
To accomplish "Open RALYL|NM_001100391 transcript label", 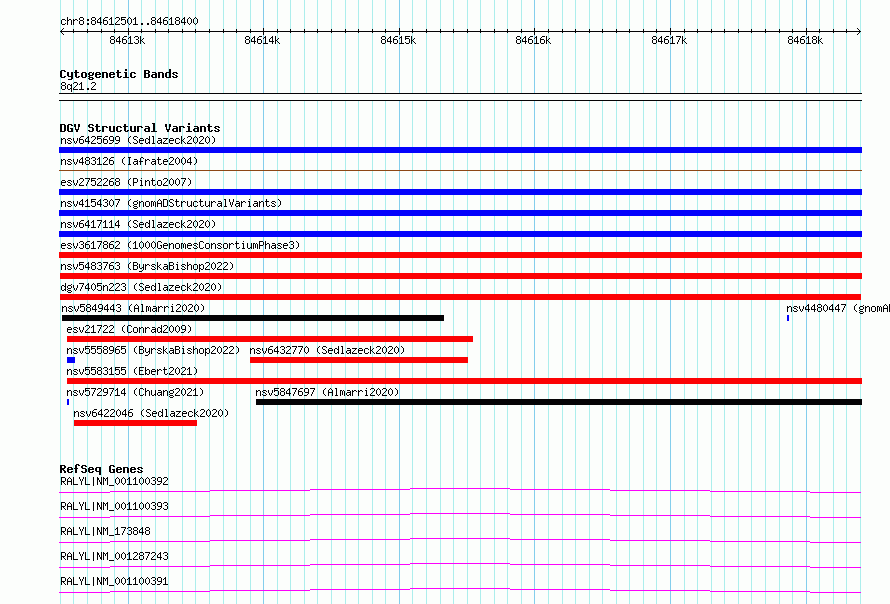I will coord(114,581).
